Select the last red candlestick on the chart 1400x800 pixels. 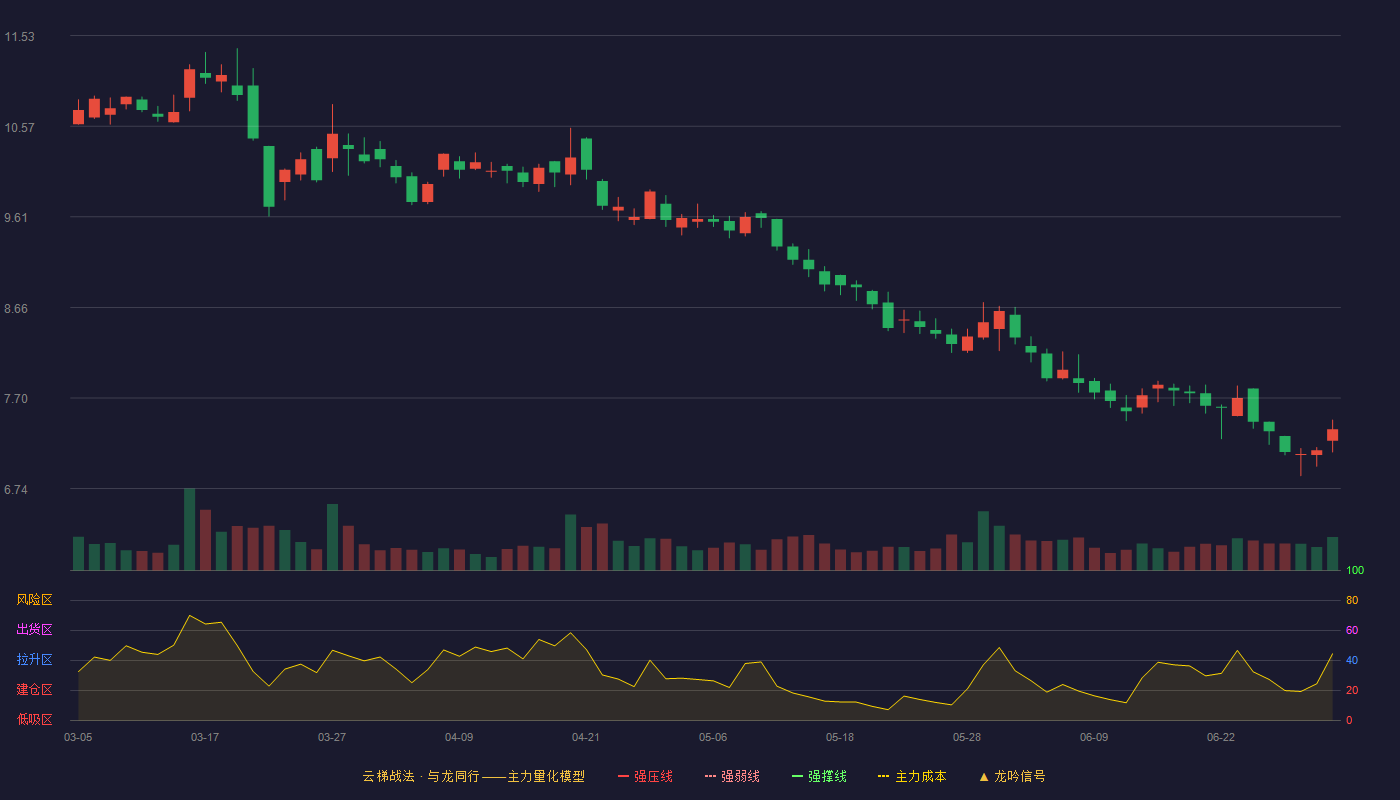pyautogui.click(x=1332, y=435)
